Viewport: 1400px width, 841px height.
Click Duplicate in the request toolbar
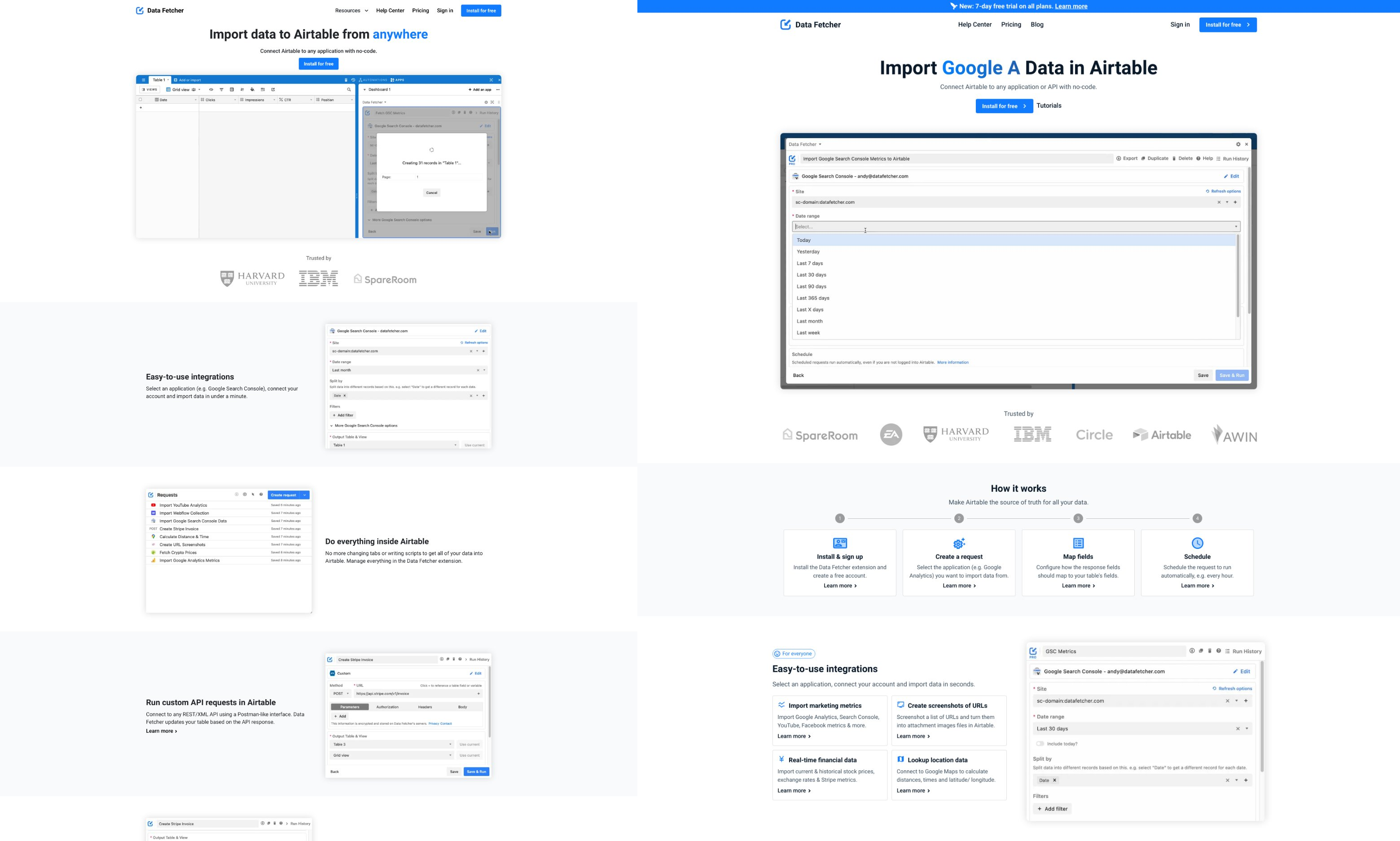tap(1154, 159)
